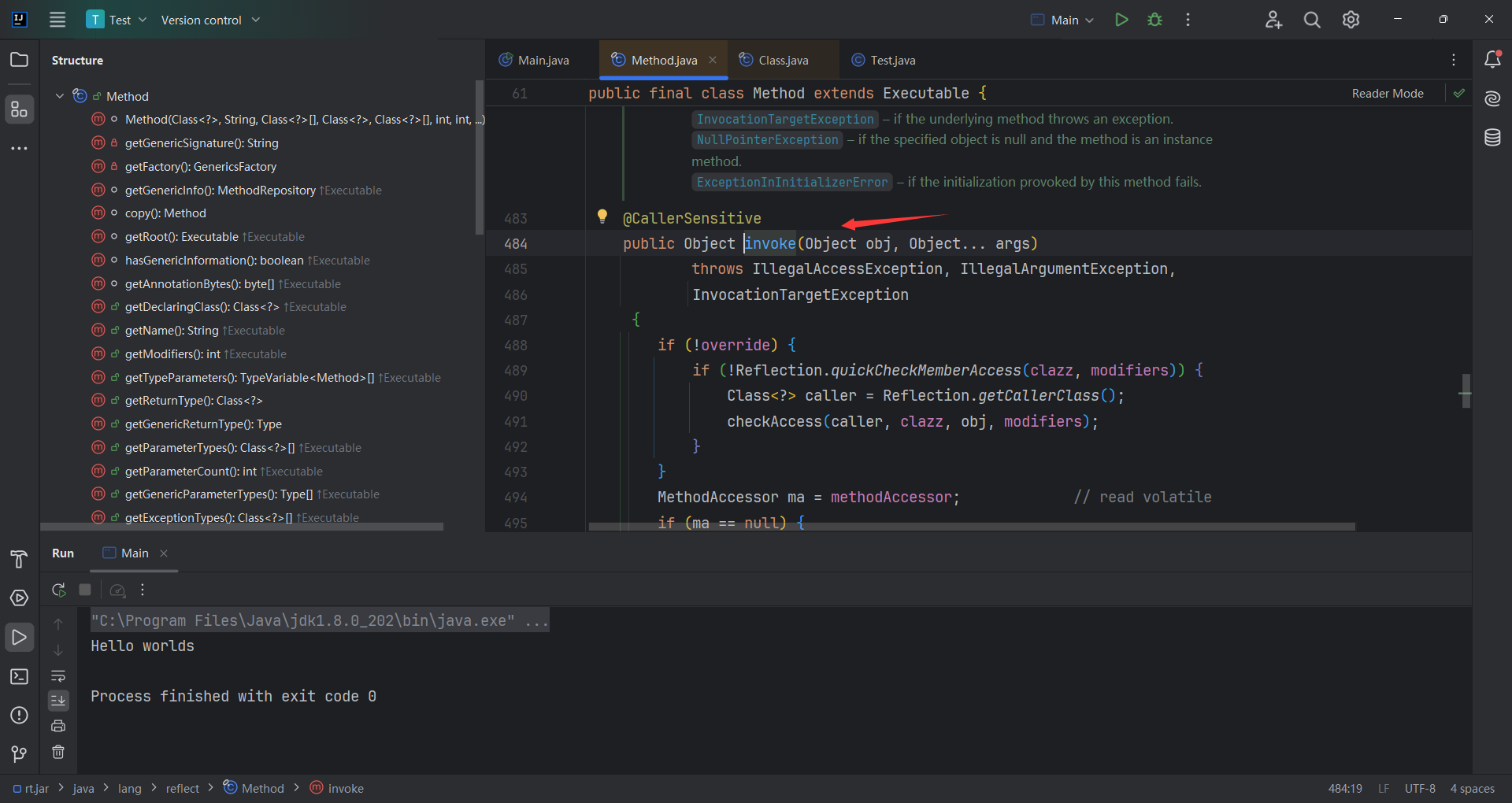
Task: Open the main hamburger menu
Action: click(x=57, y=20)
